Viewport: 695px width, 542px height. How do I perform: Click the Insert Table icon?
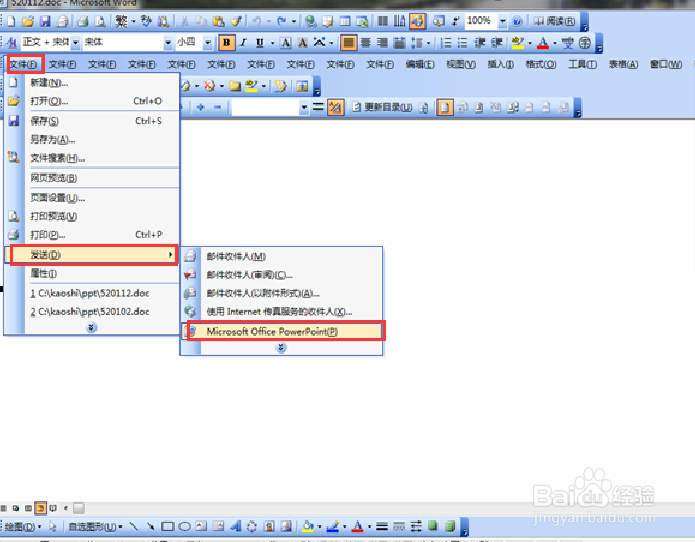pos(345,21)
